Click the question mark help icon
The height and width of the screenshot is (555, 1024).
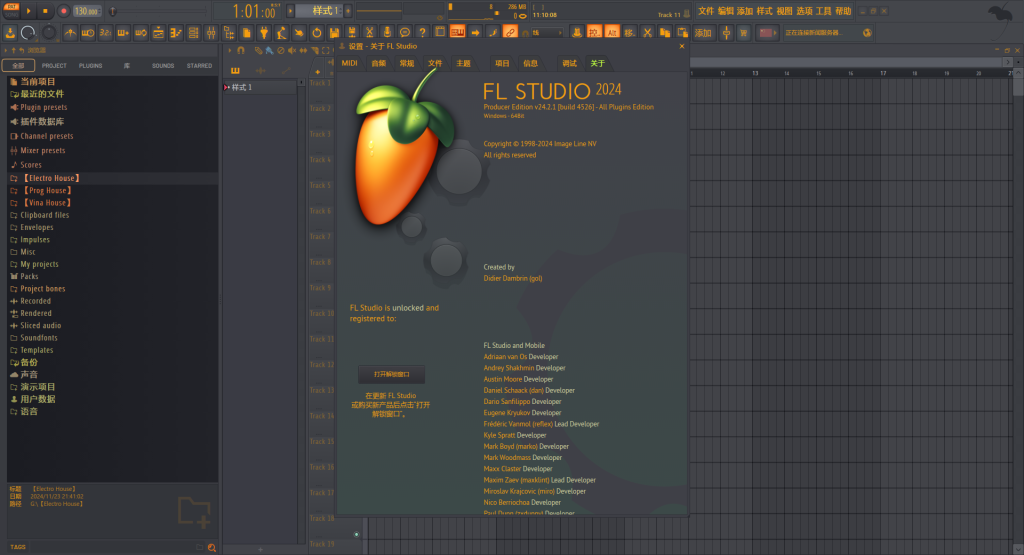(423, 33)
